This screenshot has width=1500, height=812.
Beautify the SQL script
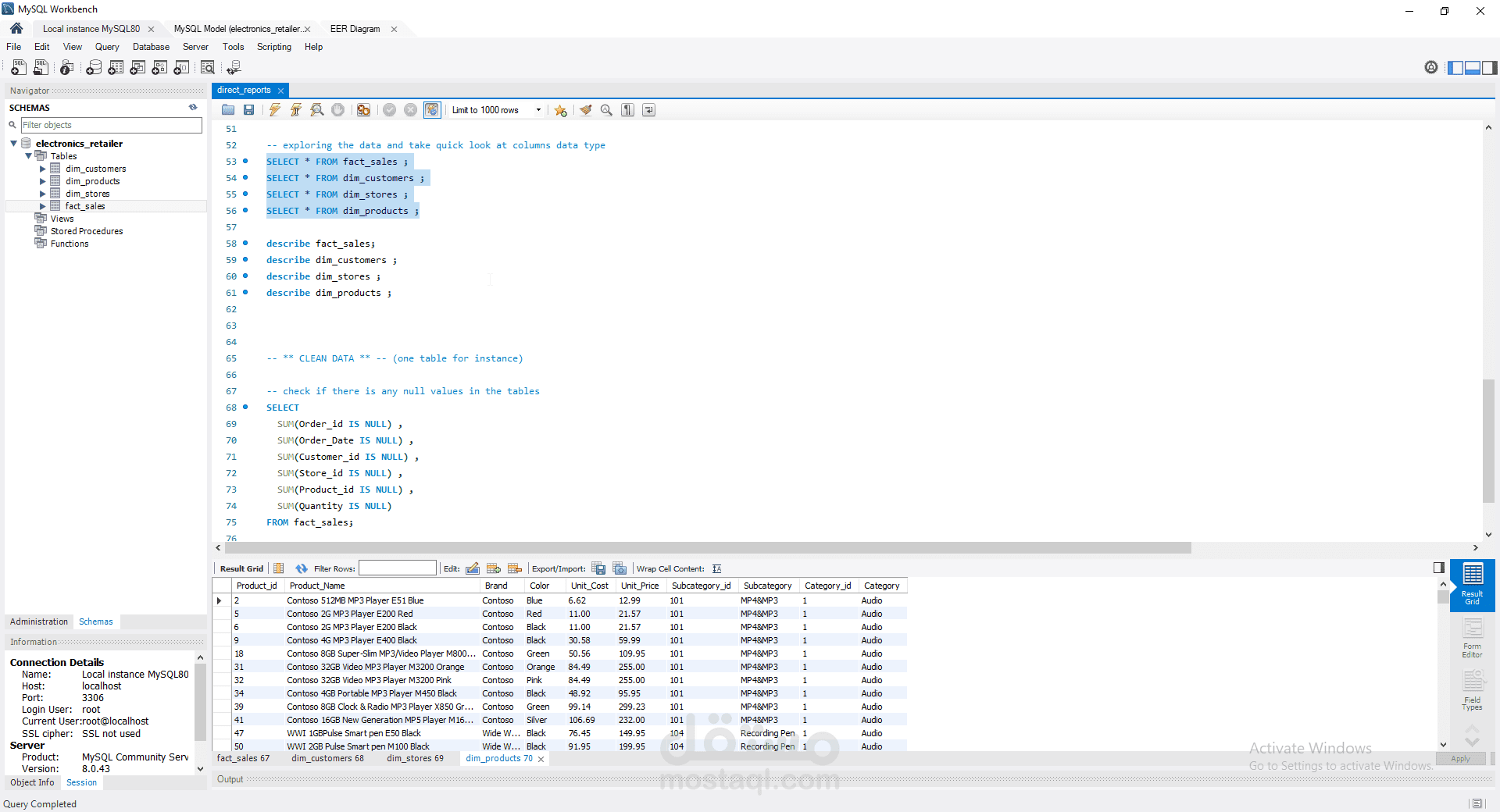coord(586,110)
